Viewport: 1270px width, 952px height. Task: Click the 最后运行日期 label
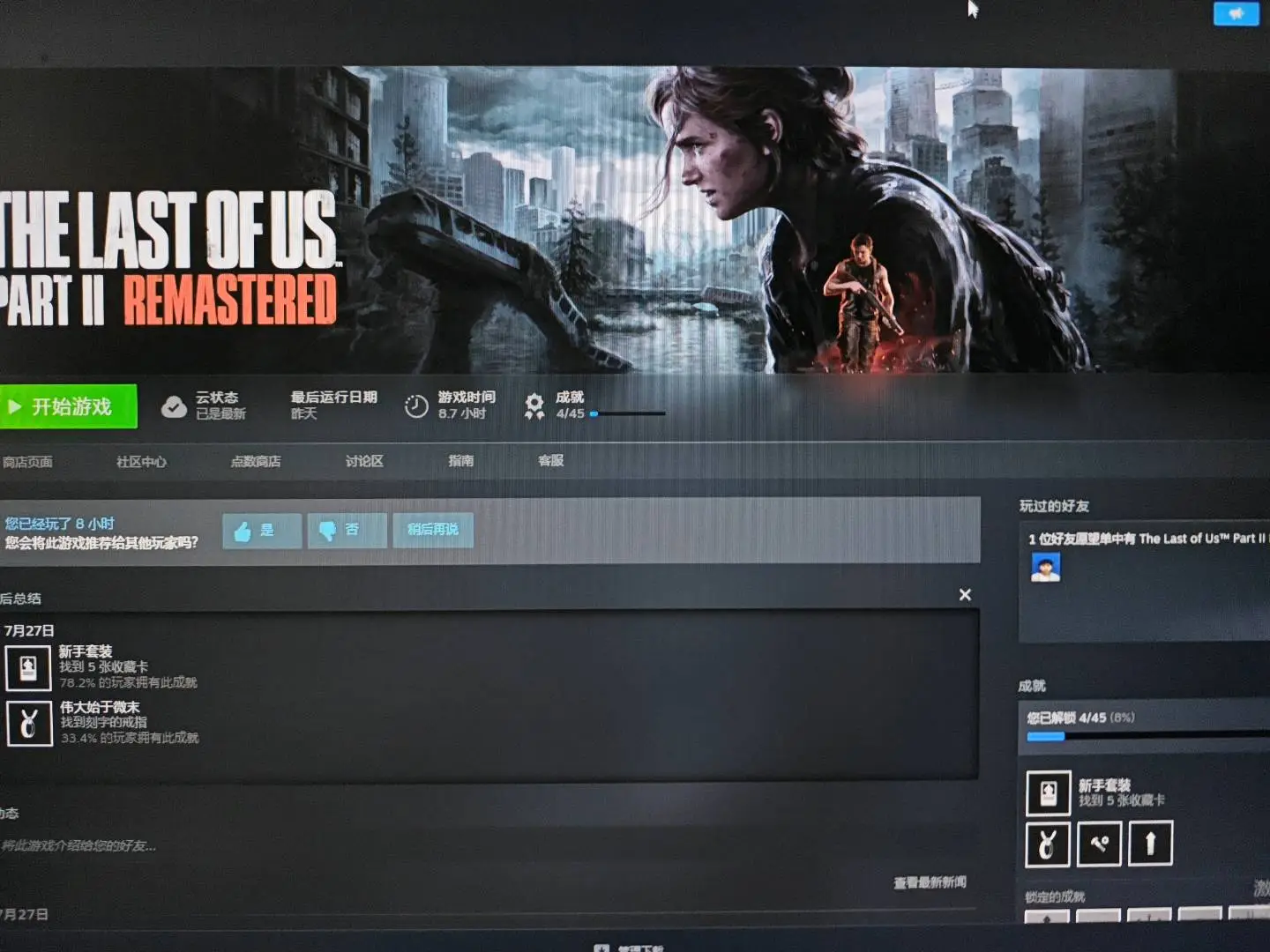click(334, 398)
